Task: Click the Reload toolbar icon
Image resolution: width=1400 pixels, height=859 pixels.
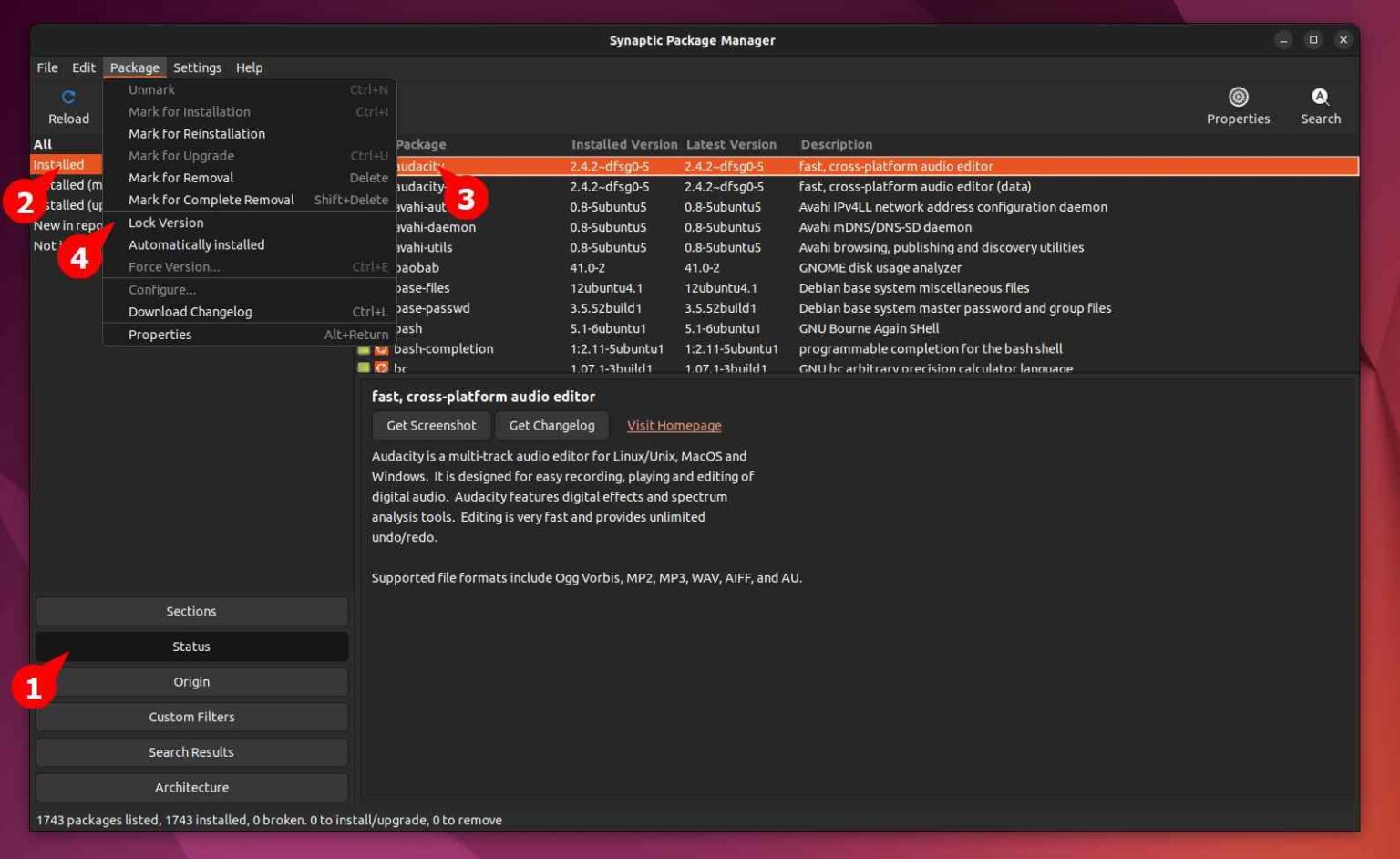Action: [68, 97]
